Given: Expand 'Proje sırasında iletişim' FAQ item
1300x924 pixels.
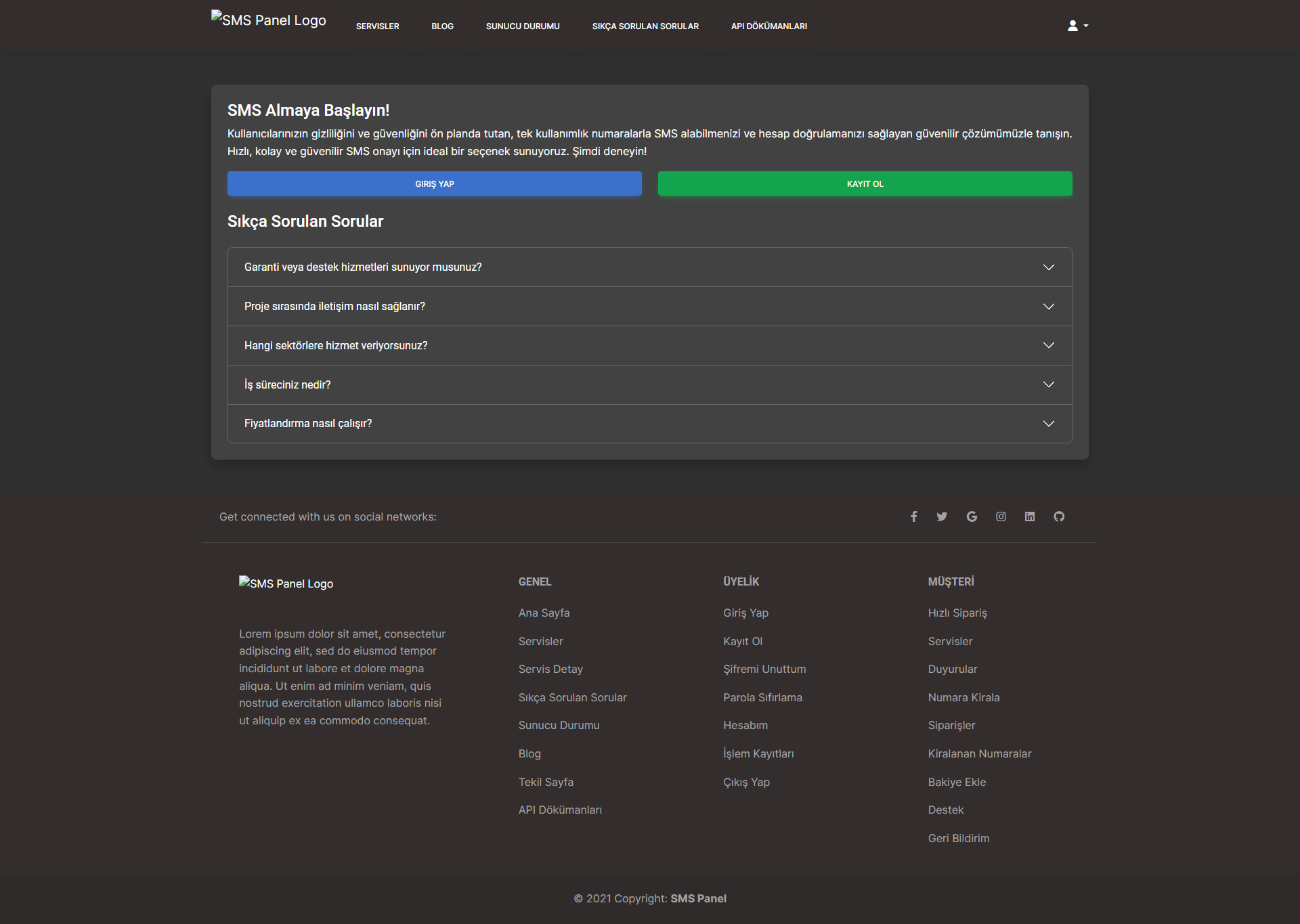Looking at the screenshot, I should [x=649, y=307].
